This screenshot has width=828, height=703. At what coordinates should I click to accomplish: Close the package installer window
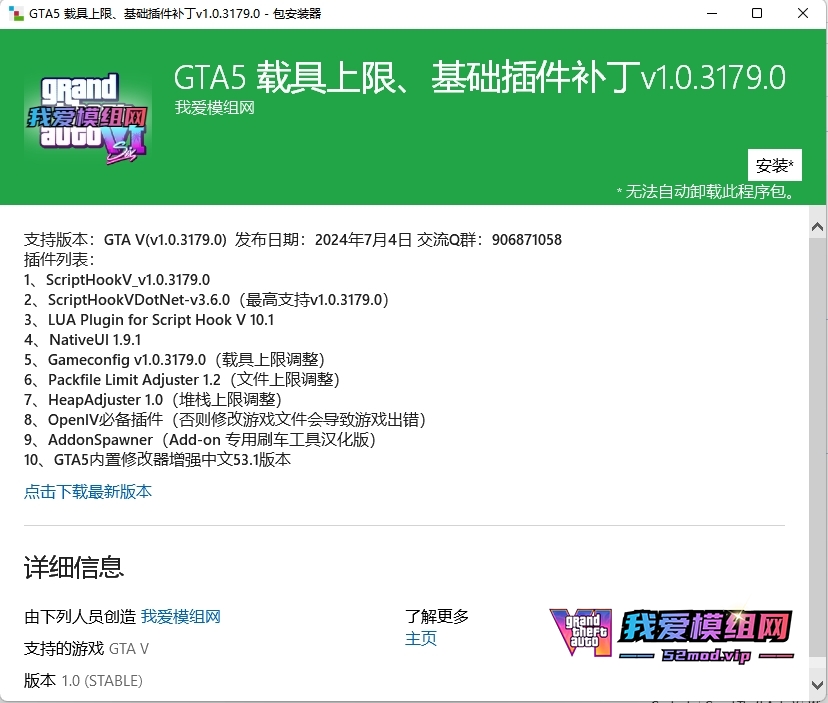(x=803, y=13)
